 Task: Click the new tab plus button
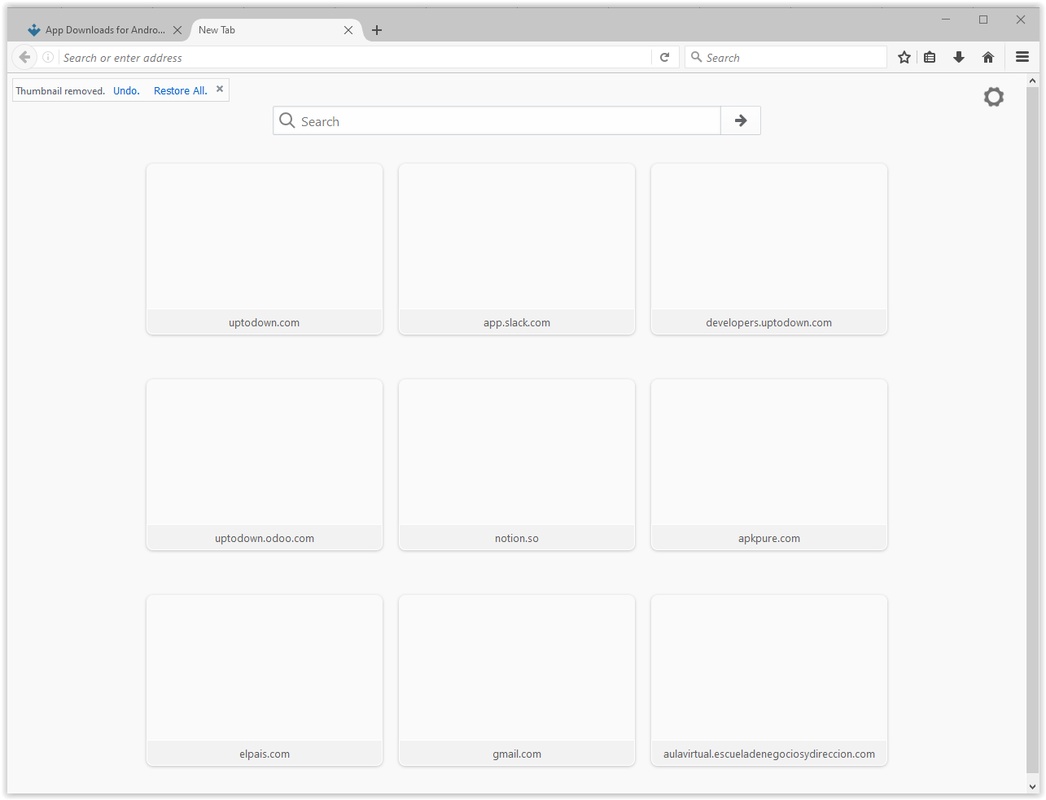pyautogui.click(x=377, y=30)
